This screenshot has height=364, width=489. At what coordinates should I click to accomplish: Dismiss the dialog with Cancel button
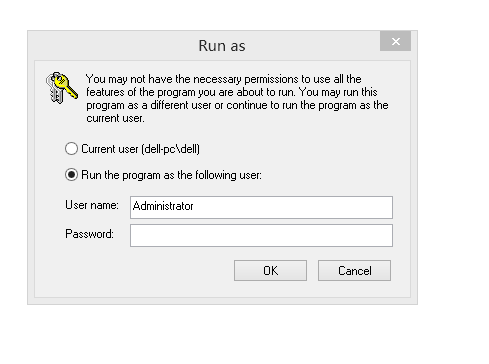point(354,271)
